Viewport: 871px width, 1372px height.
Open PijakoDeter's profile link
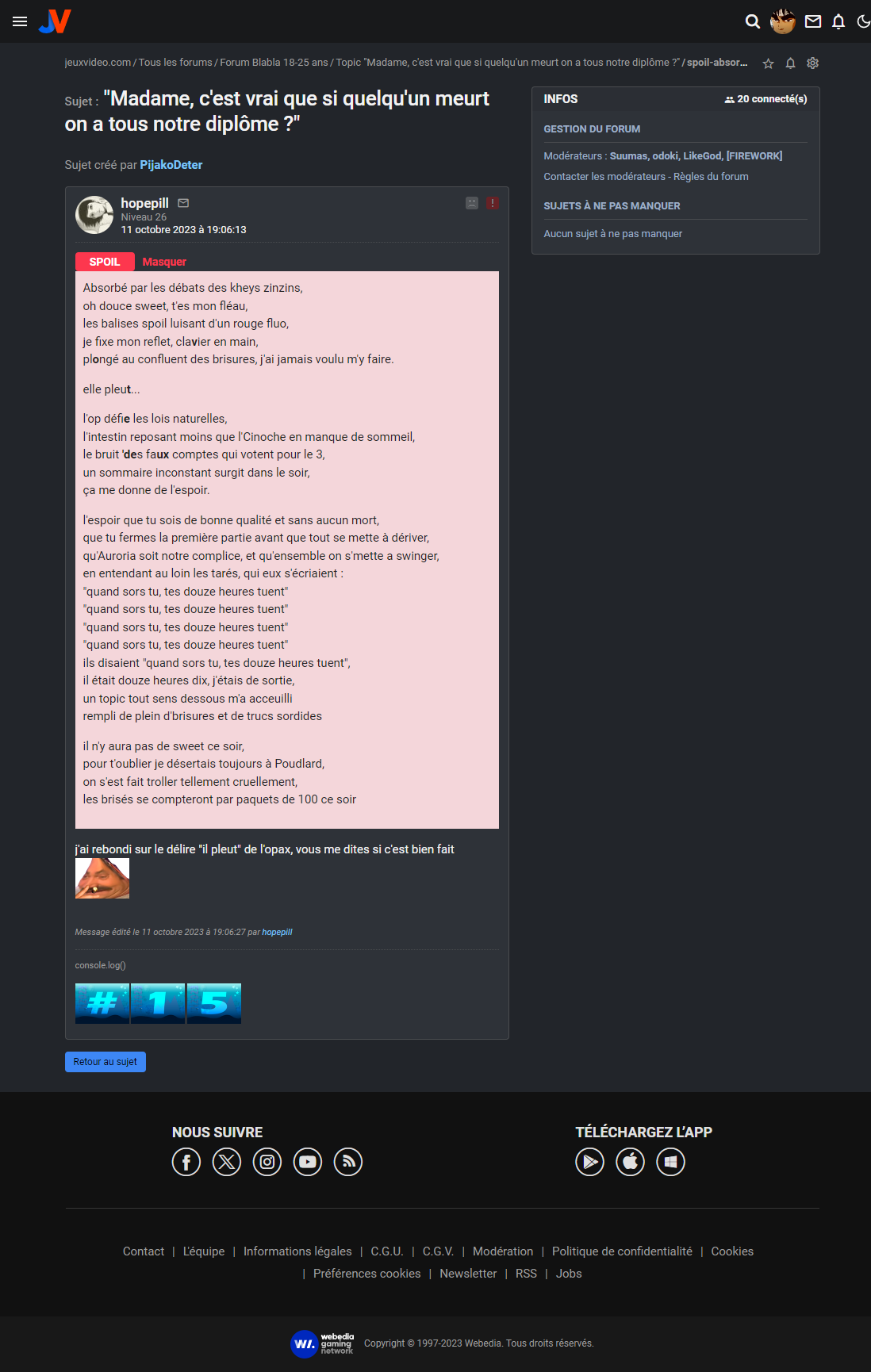171,165
